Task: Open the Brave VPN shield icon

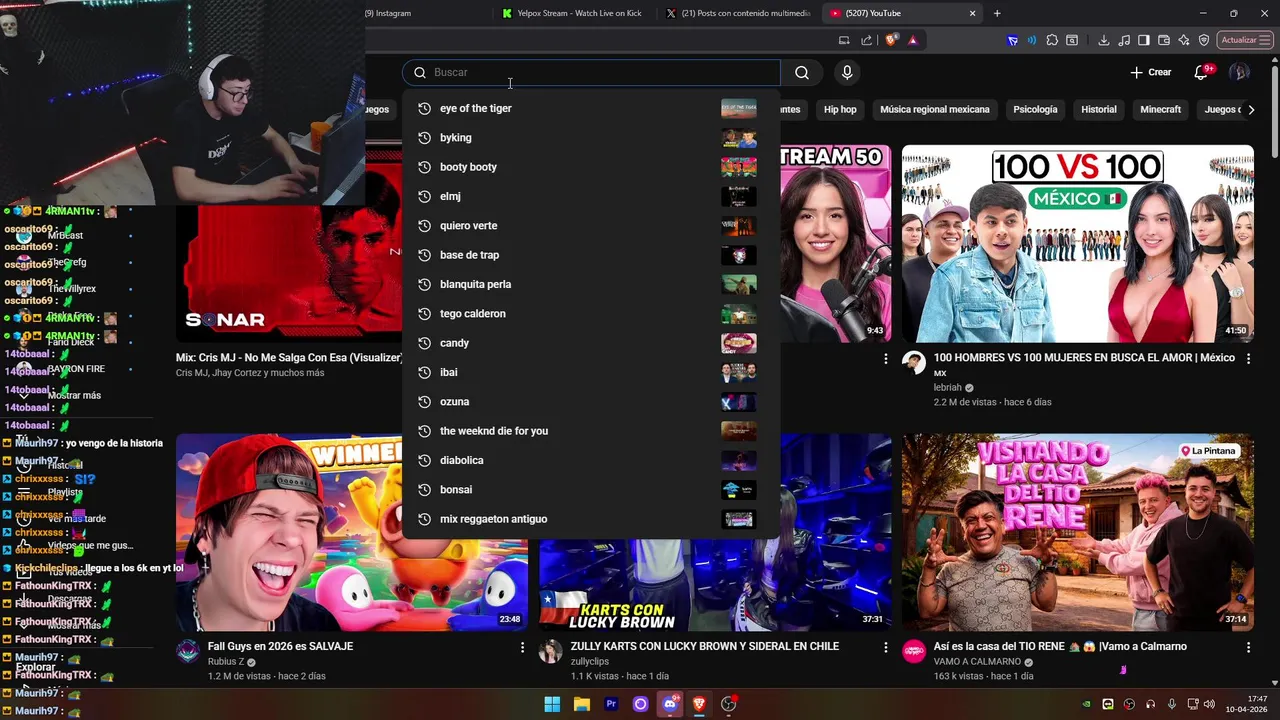Action: 1204,40
